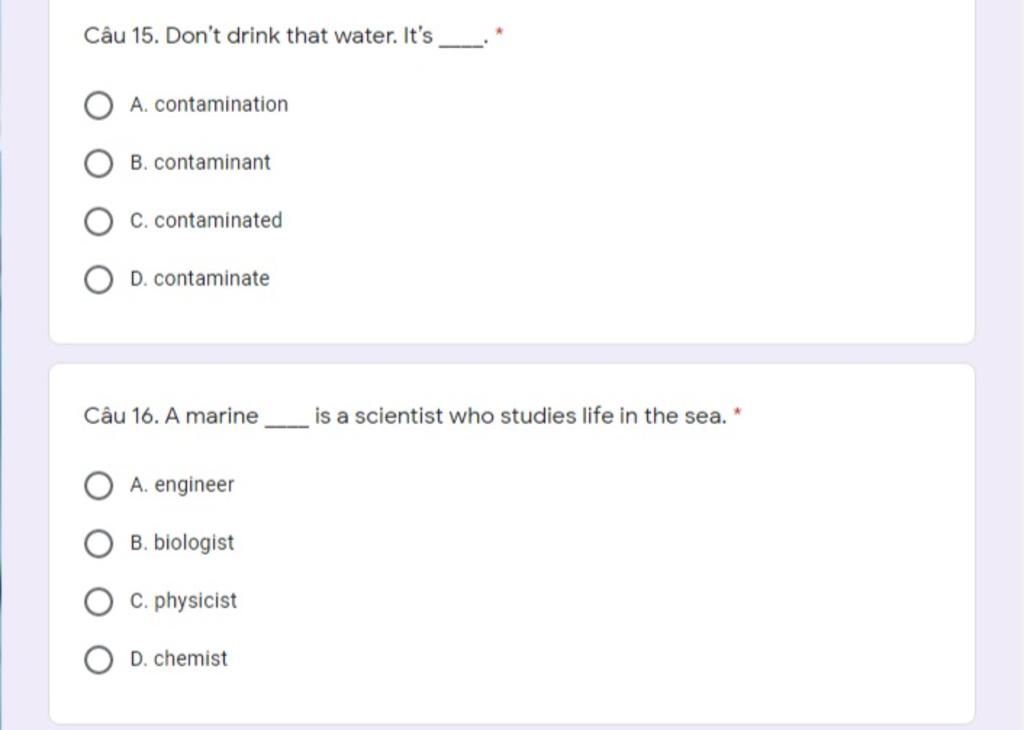The image size is (1024, 730).
Task: Select radio button for A. contamination
Action: click(x=99, y=105)
